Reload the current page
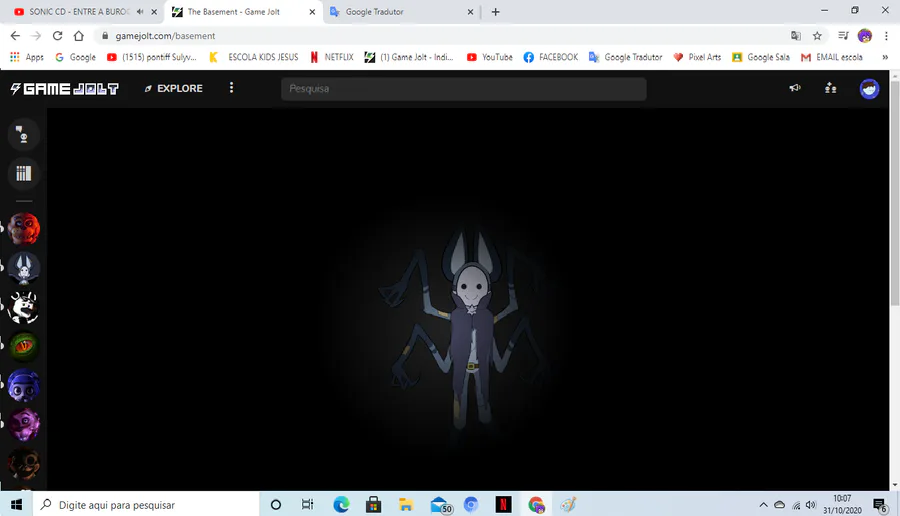 pos(57,36)
